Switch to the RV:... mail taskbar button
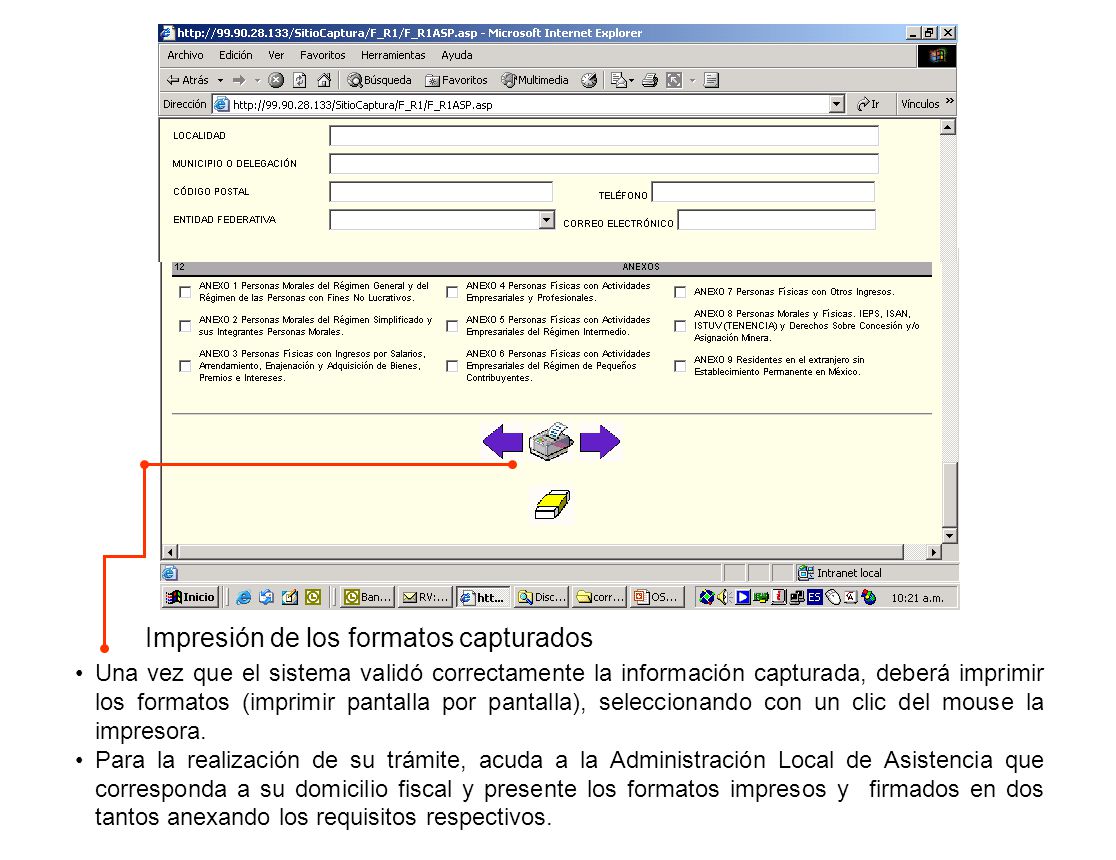1116x860 pixels. pyautogui.click(x=426, y=597)
